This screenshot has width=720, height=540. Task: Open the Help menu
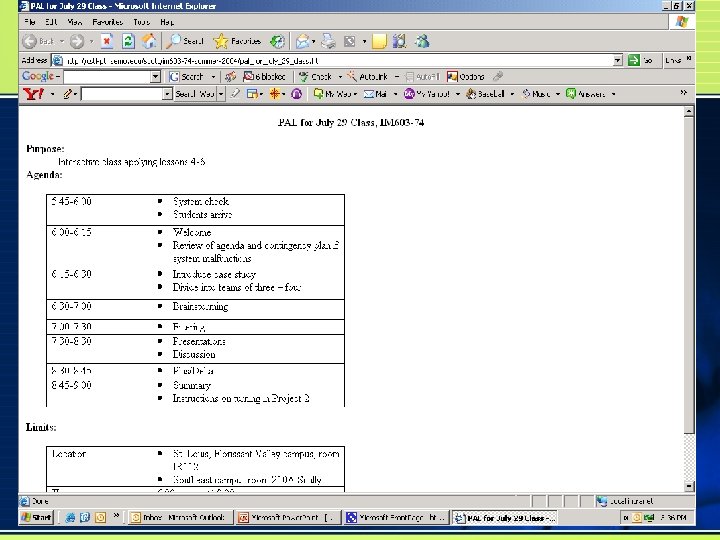point(167,22)
